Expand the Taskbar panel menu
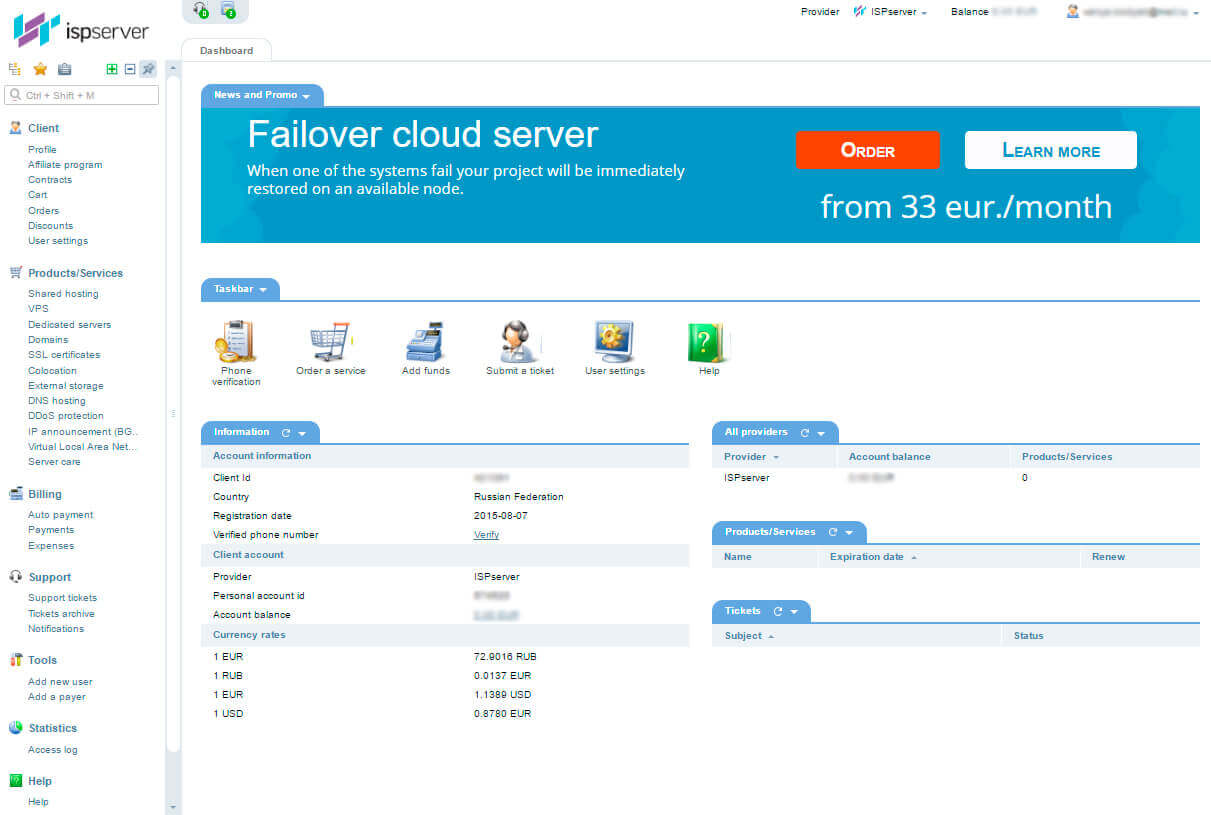Screen dimensions: 1211x815 263,290
